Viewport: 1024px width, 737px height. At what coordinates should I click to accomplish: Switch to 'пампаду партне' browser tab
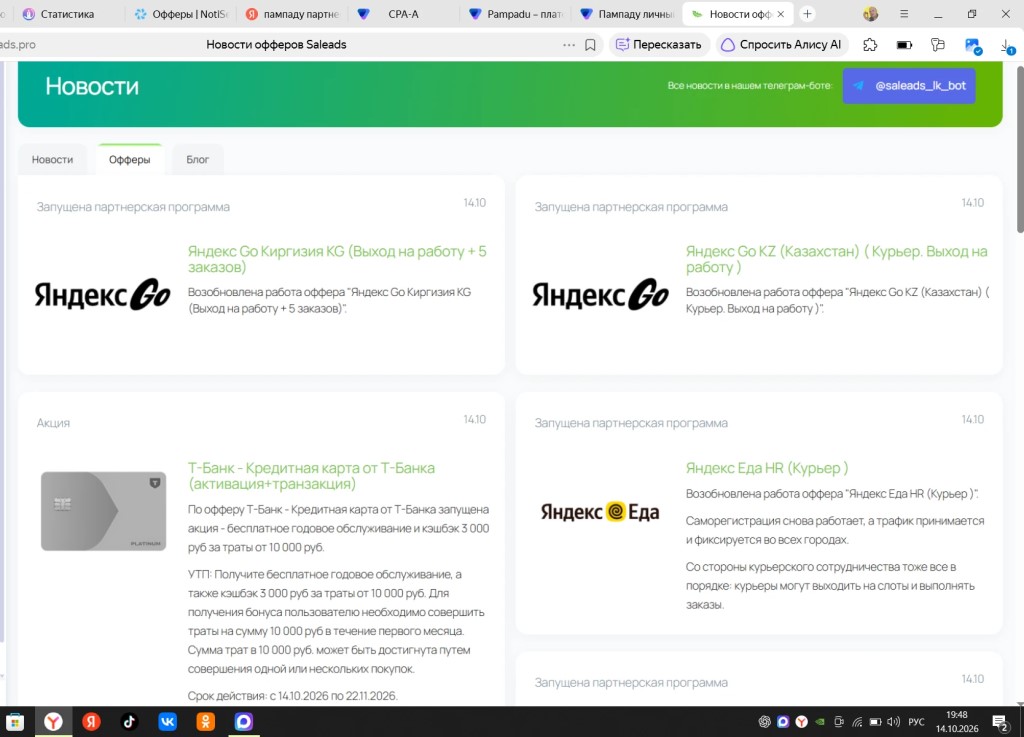tap(293, 14)
